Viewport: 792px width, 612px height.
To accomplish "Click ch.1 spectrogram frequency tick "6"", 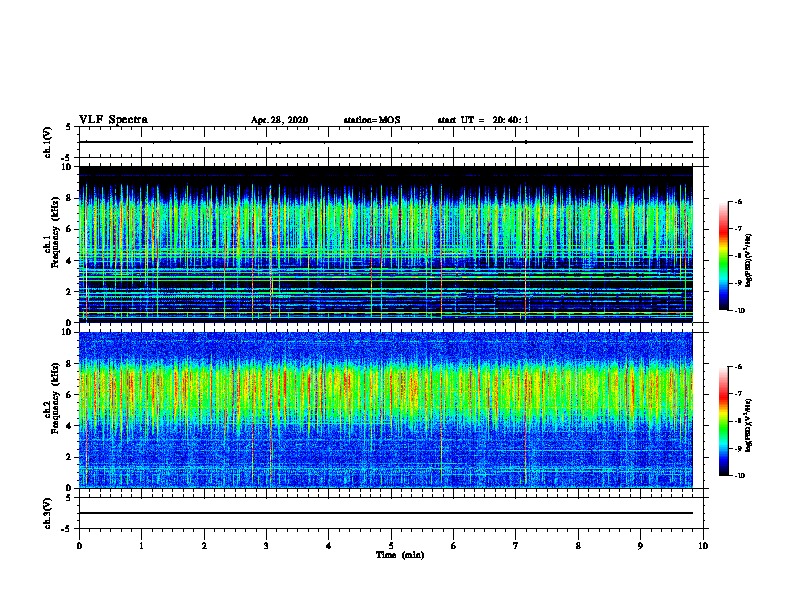I will click(69, 229).
